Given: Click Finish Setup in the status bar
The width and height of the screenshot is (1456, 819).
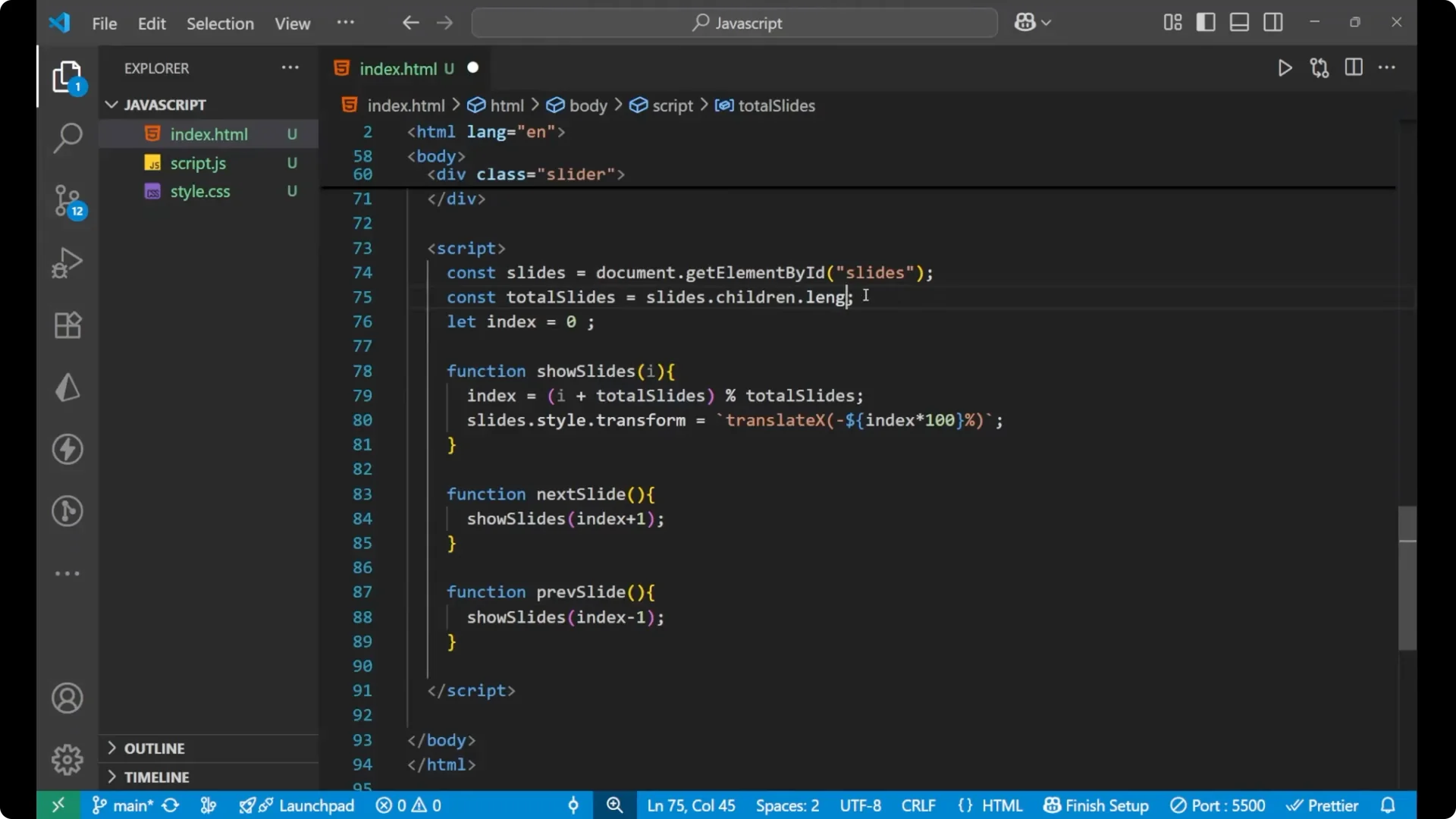Looking at the screenshot, I should 1095,805.
